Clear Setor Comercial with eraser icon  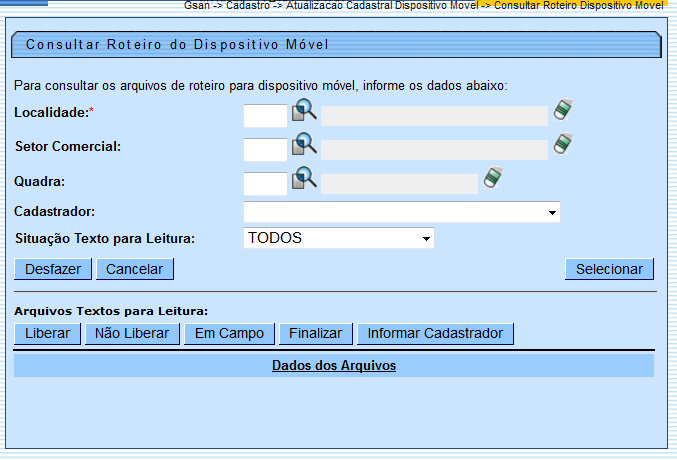(564, 145)
